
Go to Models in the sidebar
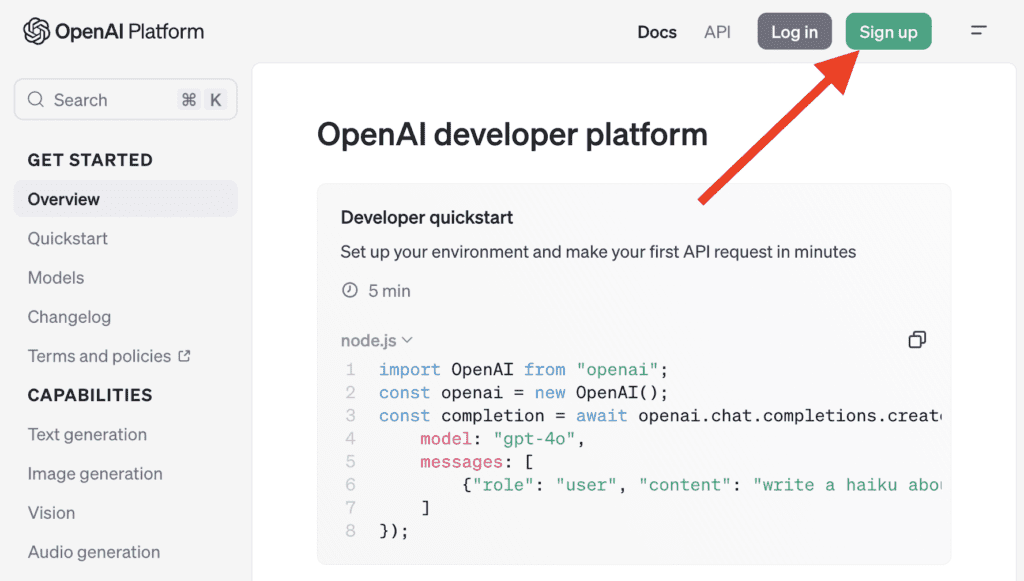point(56,277)
